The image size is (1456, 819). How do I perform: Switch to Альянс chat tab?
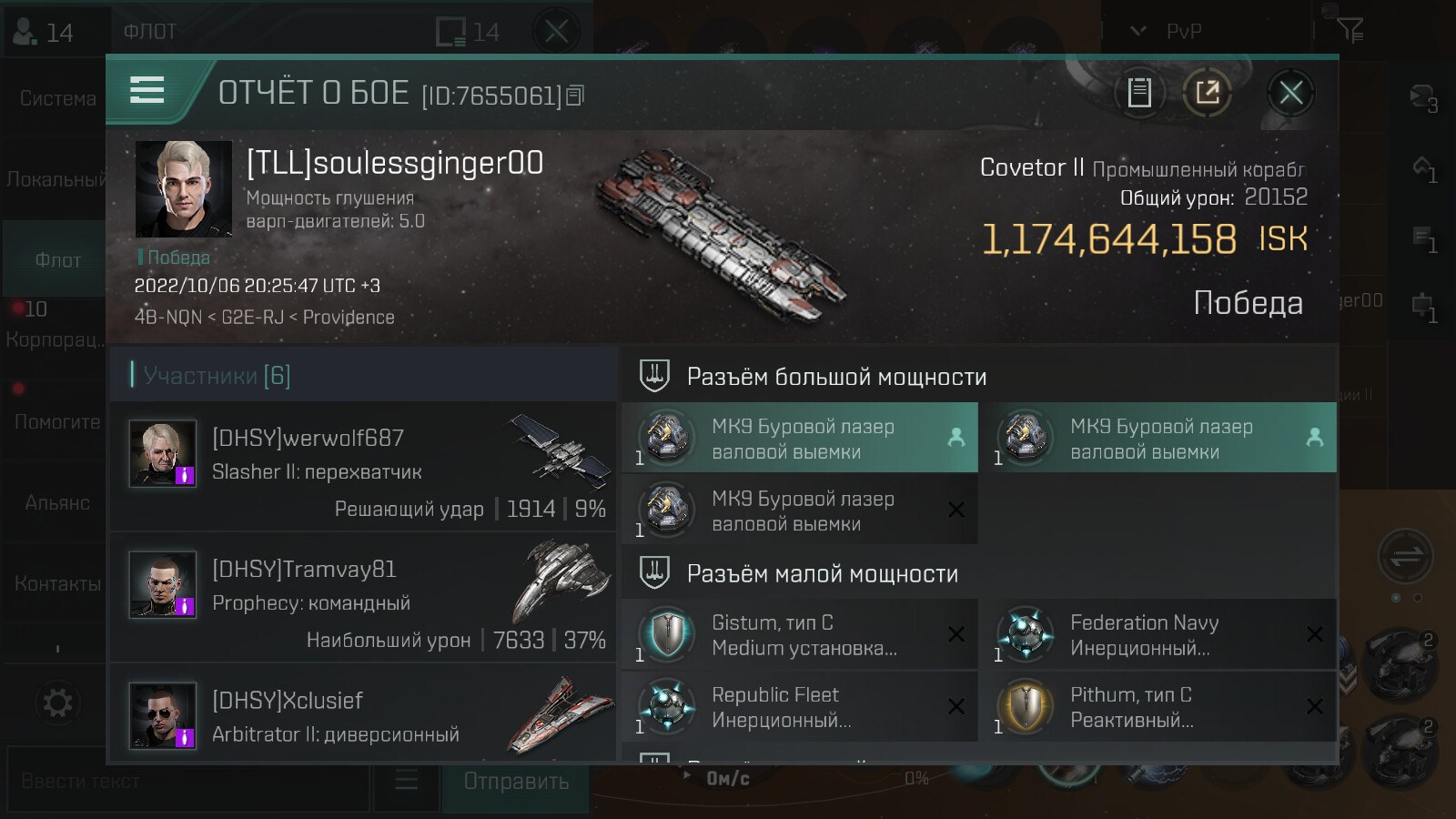57,502
